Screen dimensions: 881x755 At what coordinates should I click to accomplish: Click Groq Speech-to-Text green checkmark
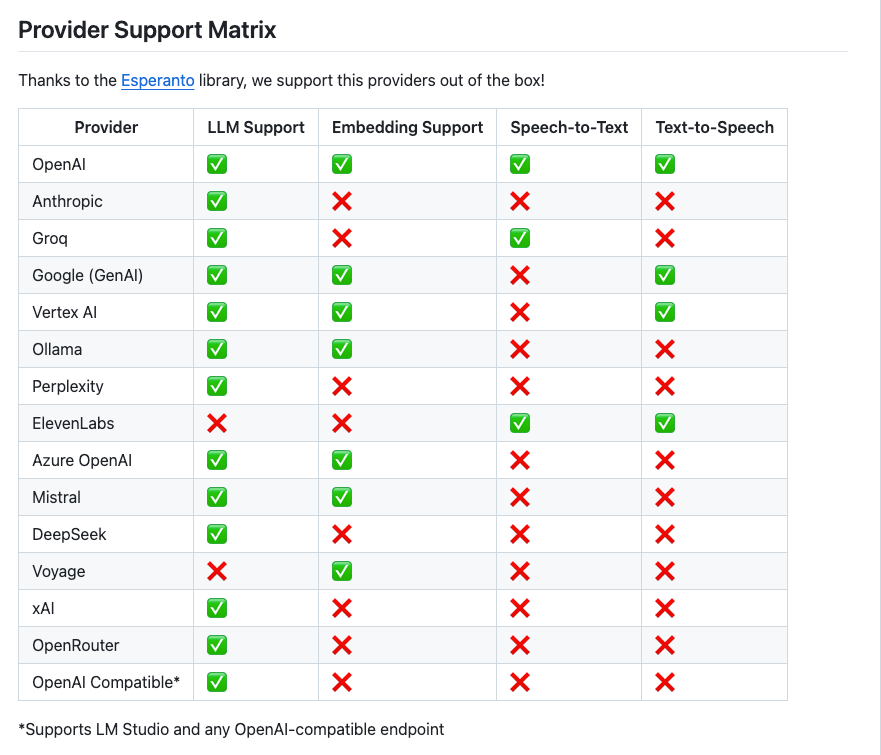point(520,238)
